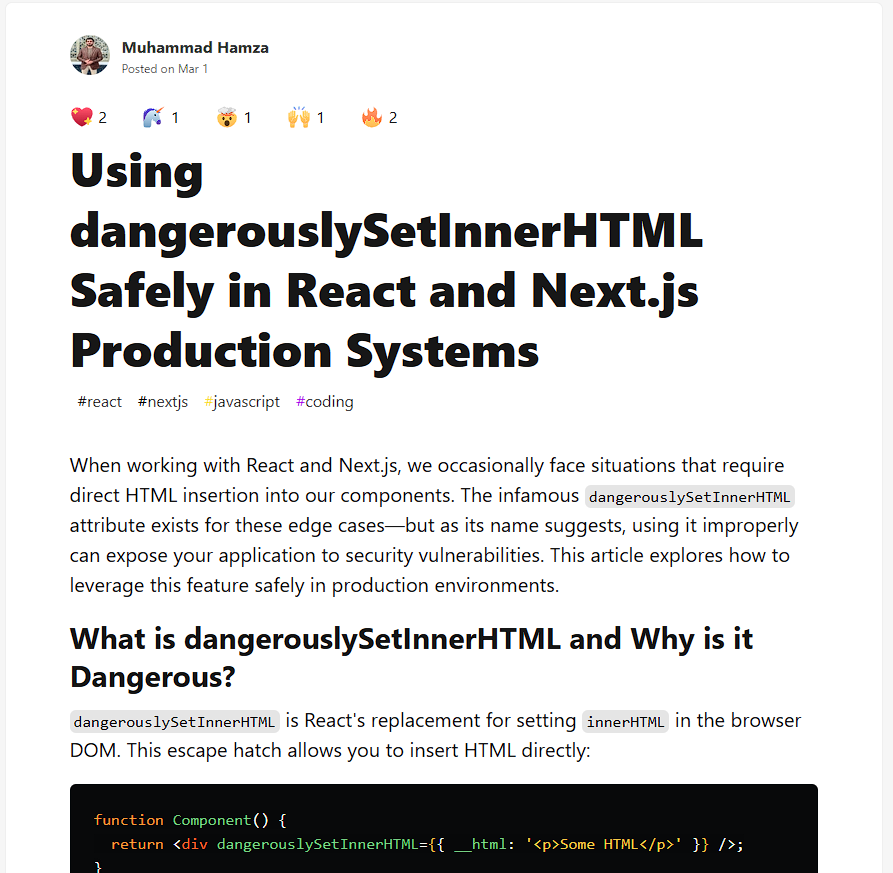893x873 pixels.
Task: Click the fire reaction emoji
Action: [x=372, y=118]
